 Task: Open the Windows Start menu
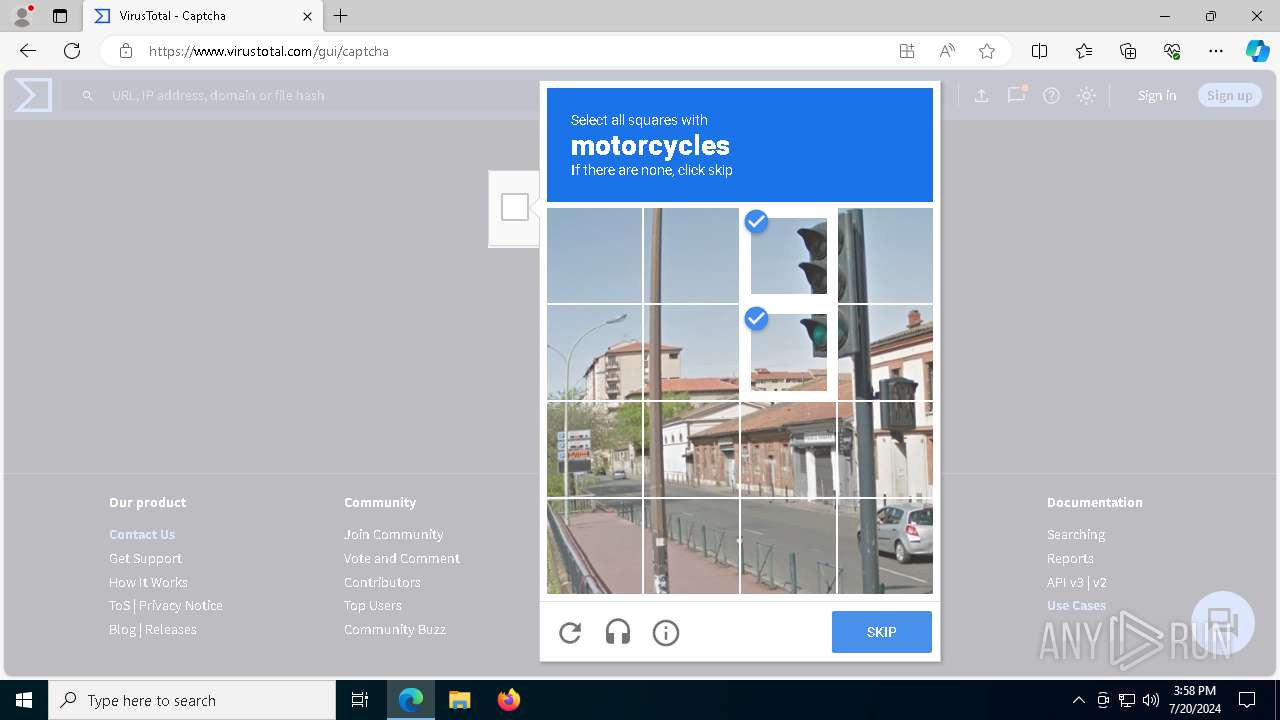click(x=24, y=700)
